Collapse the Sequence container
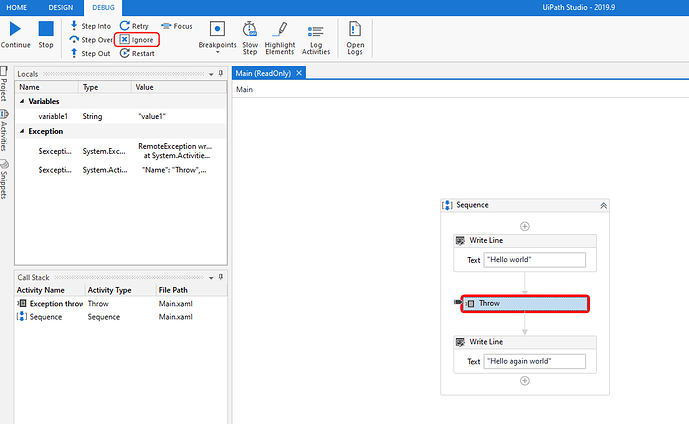Image resolution: width=689 pixels, height=424 pixels. click(603, 206)
